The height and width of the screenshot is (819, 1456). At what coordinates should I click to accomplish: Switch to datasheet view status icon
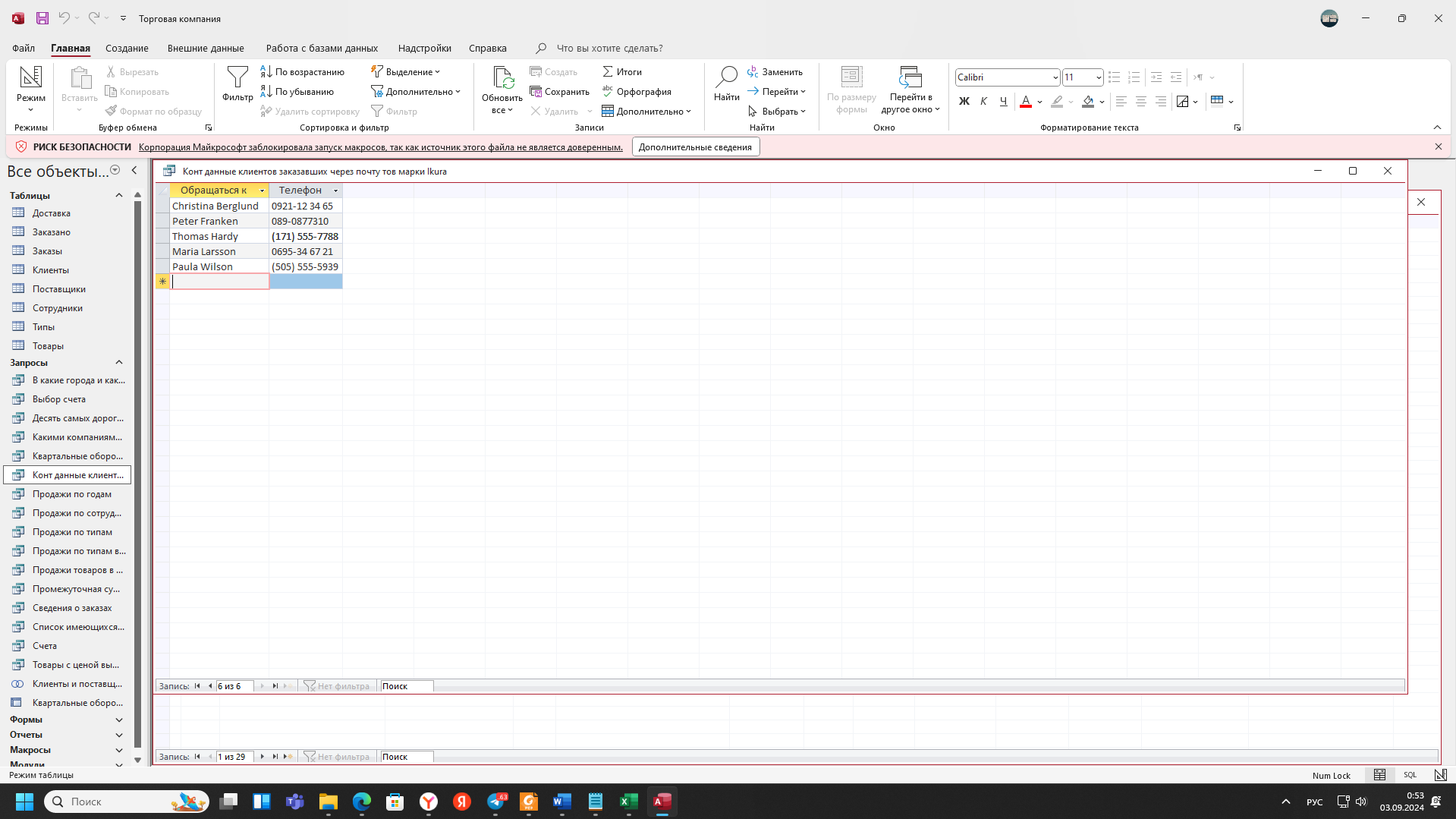(x=1379, y=775)
